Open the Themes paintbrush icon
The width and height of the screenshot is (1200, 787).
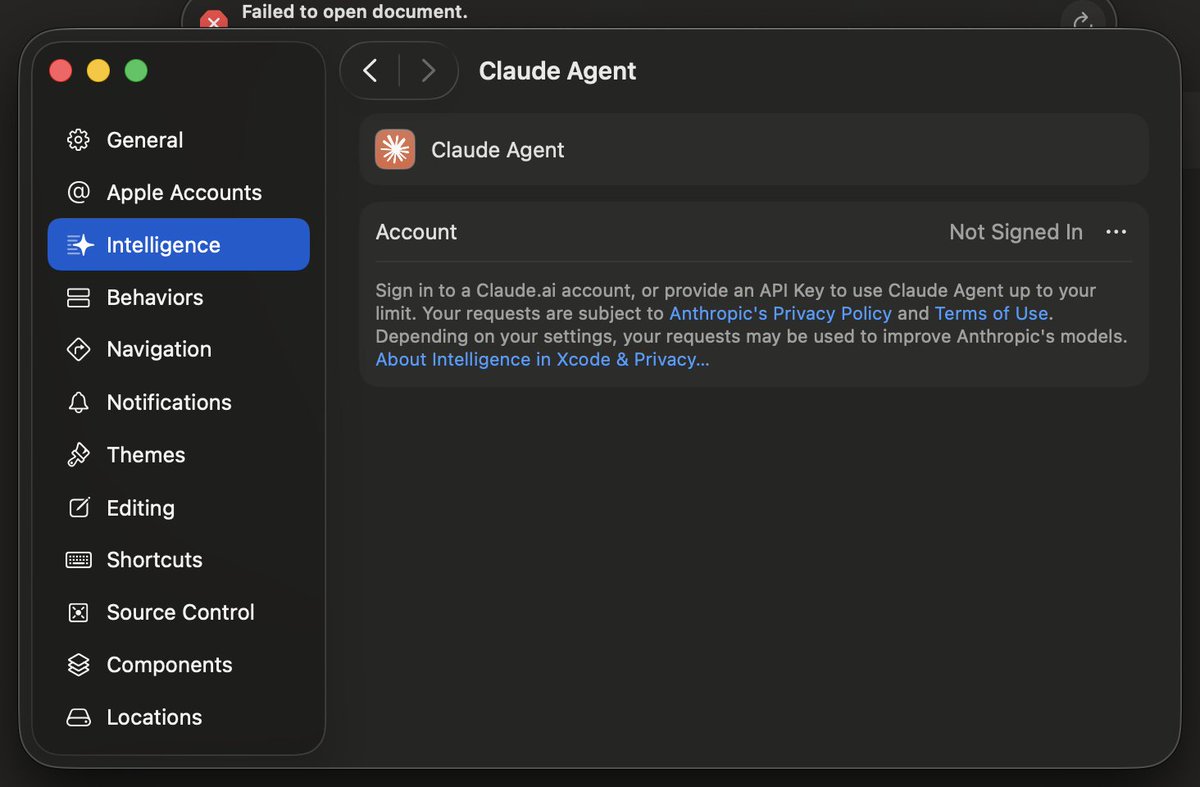(x=78, y=455)
